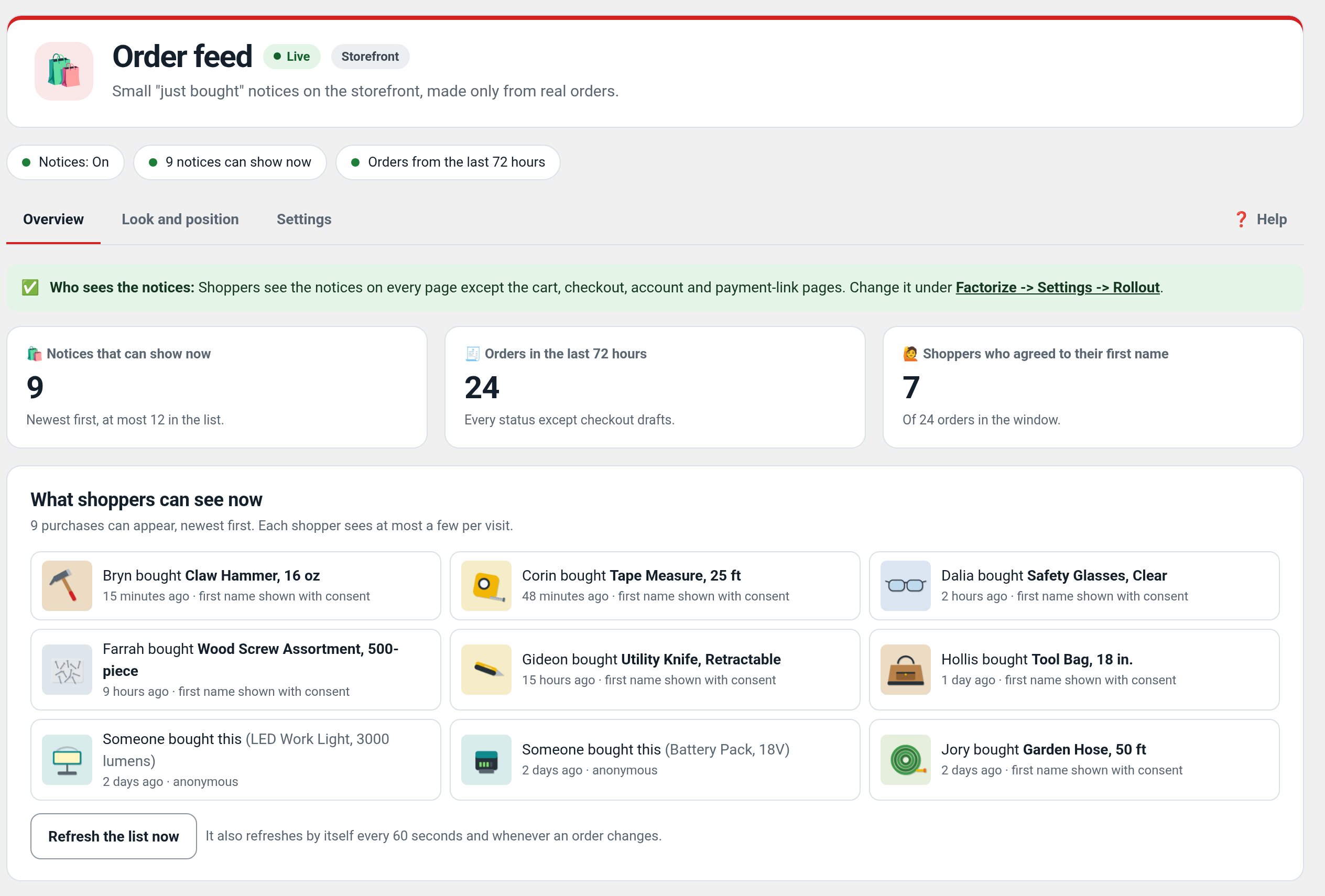This screenshot has width=1325, height=896.
Task: Select Dalia bought Safety Glasses, Clear text
Action: click(1054, 576)
